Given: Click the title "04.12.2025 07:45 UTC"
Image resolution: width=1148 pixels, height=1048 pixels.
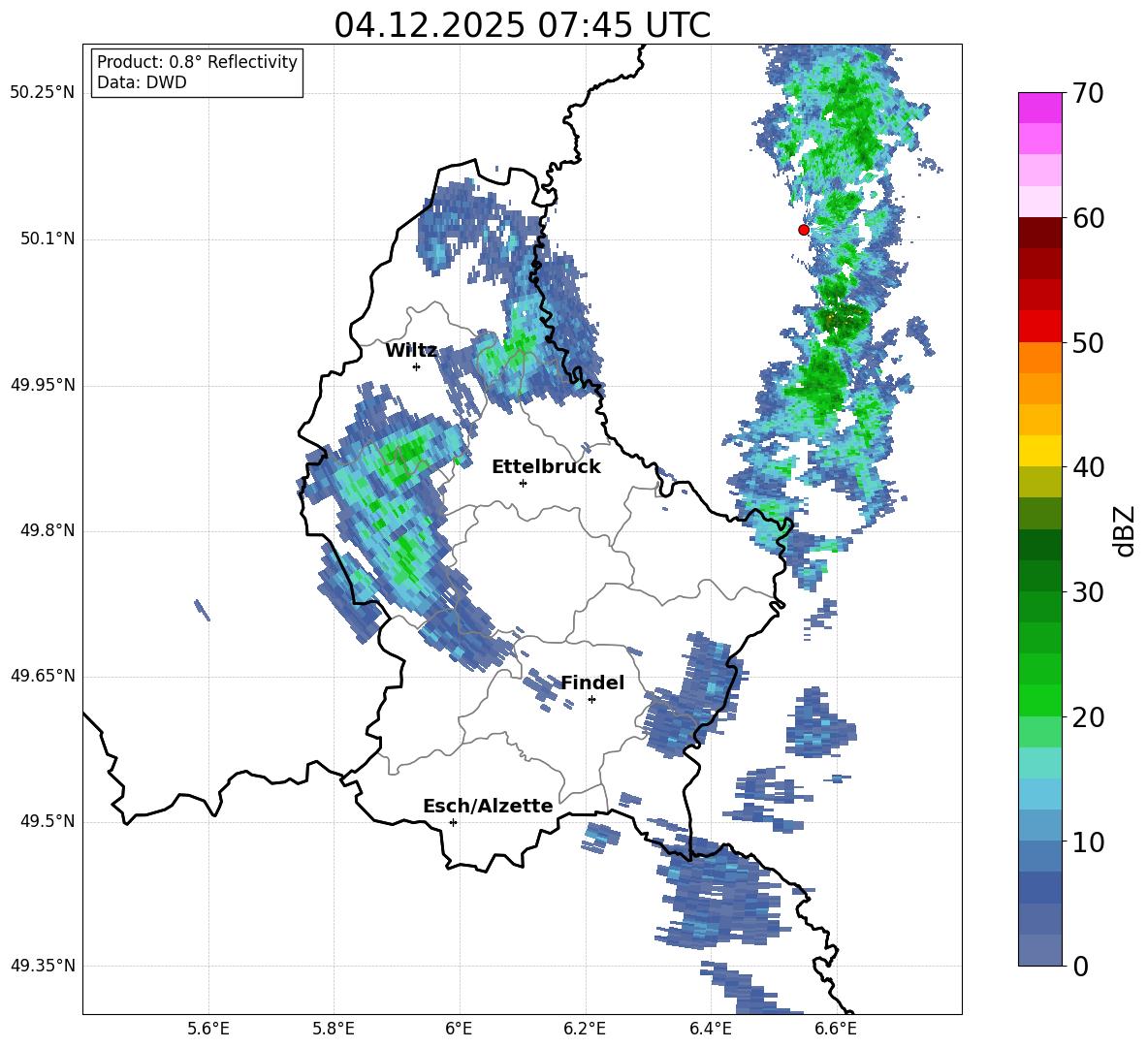Looking at the screenshot, I should click(522, 25).
